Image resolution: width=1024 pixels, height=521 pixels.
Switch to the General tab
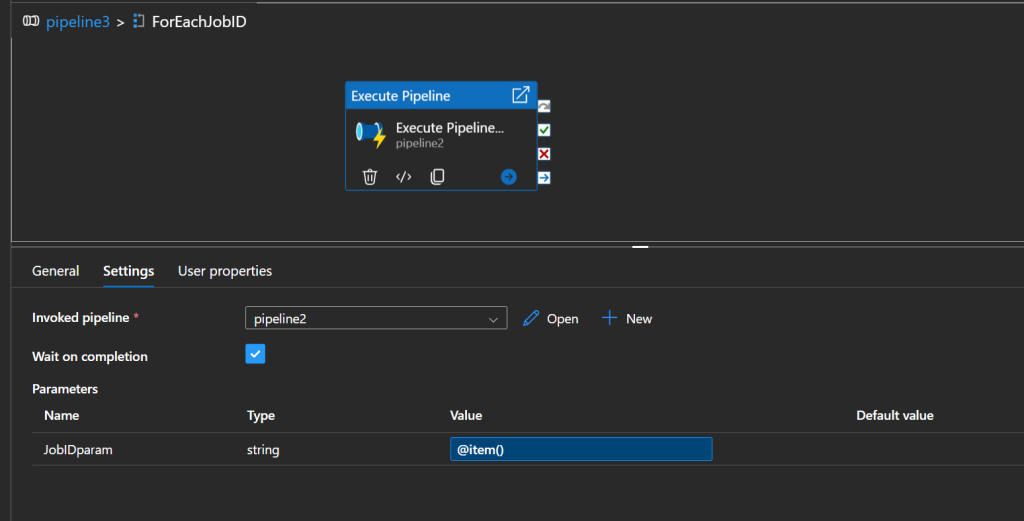pos(56,271)
